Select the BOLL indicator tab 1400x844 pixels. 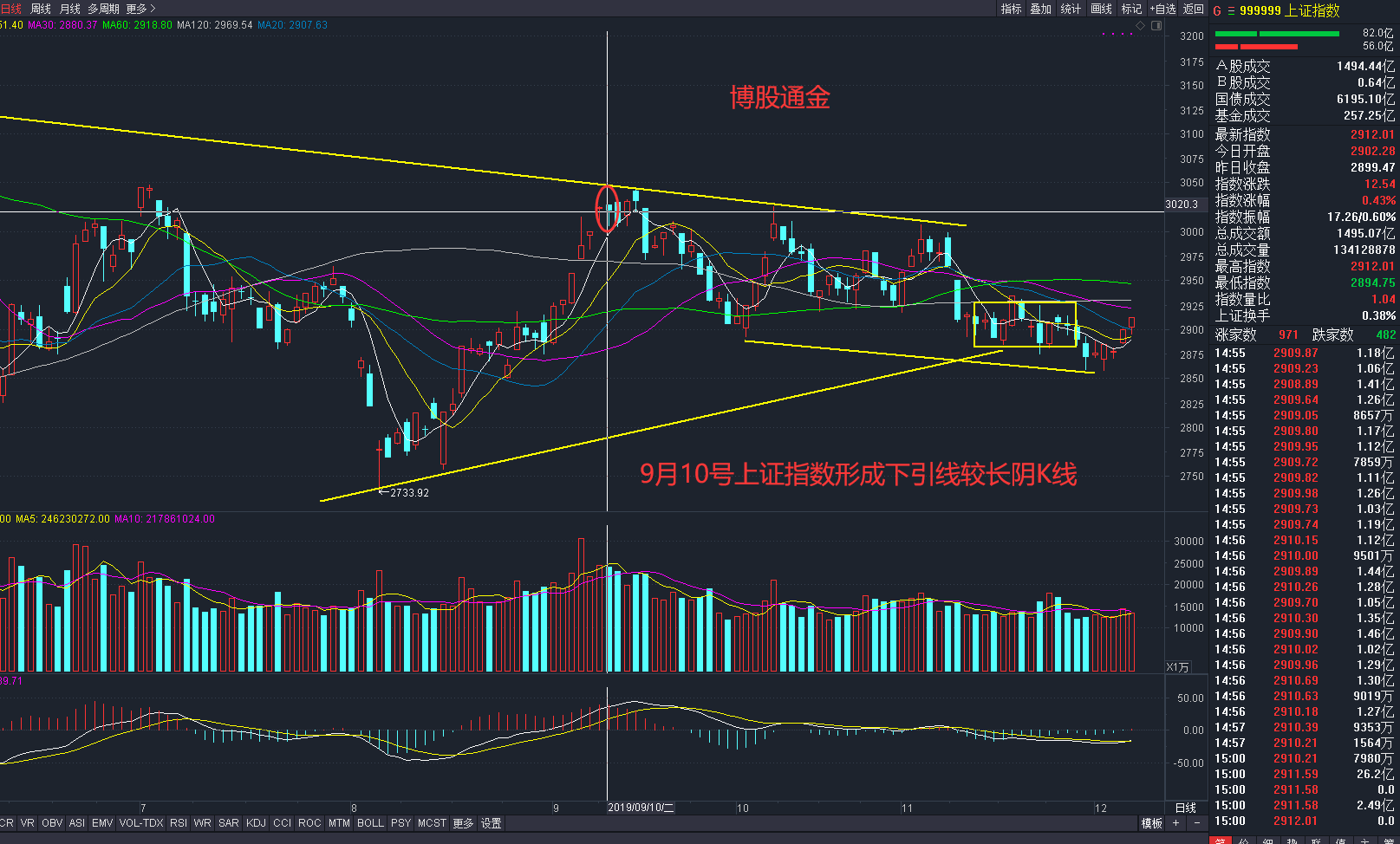pyautogui.click(x=370, y=823)
